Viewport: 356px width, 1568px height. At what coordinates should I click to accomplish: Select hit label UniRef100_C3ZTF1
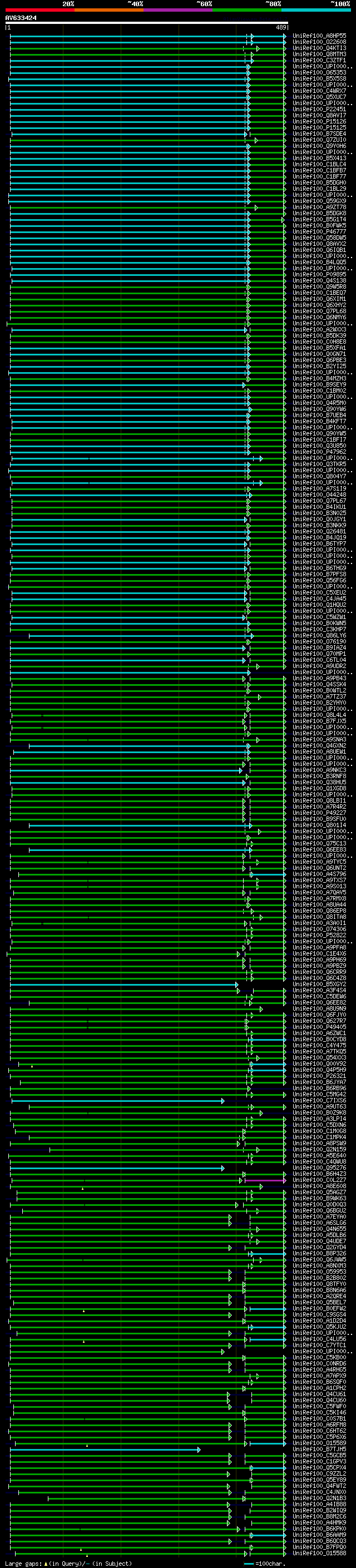click(319, 60)
